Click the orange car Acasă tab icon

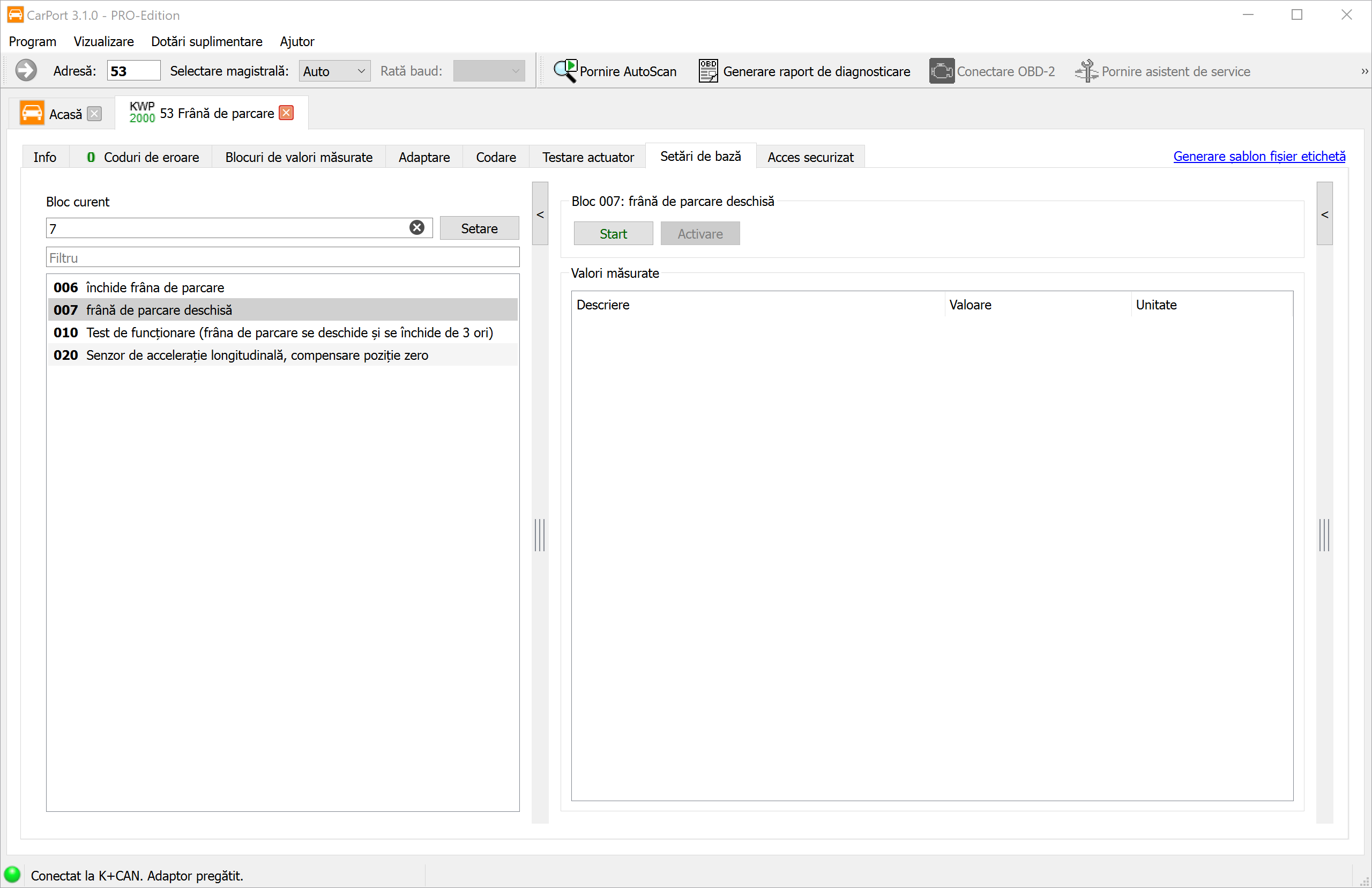pos(32,113)
